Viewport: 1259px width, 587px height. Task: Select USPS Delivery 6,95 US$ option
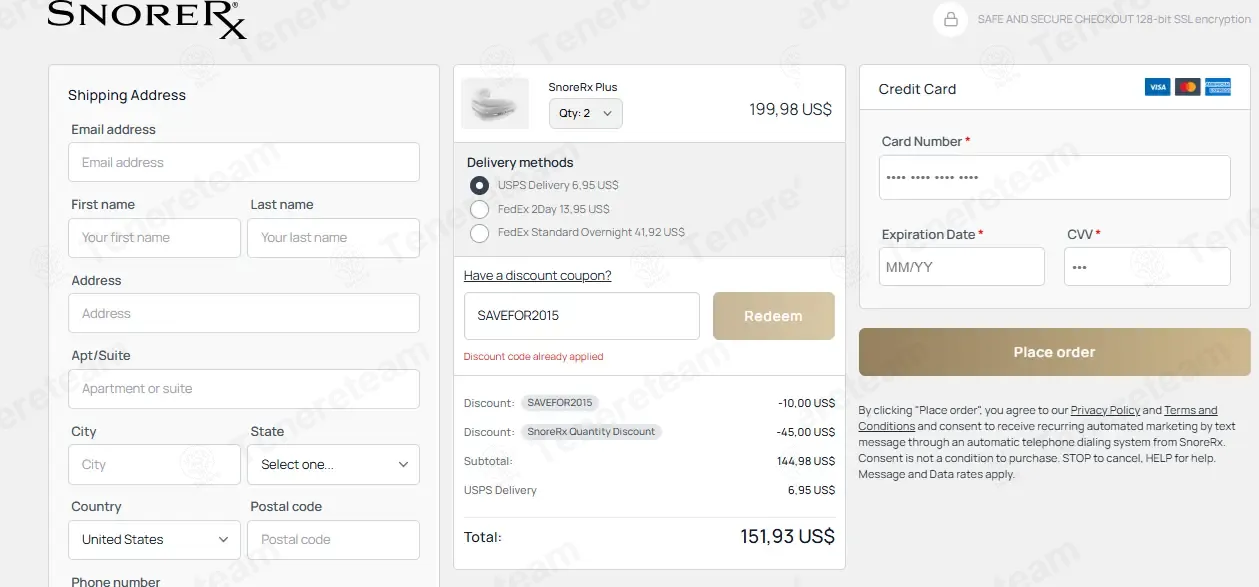(x=480, y=185)
